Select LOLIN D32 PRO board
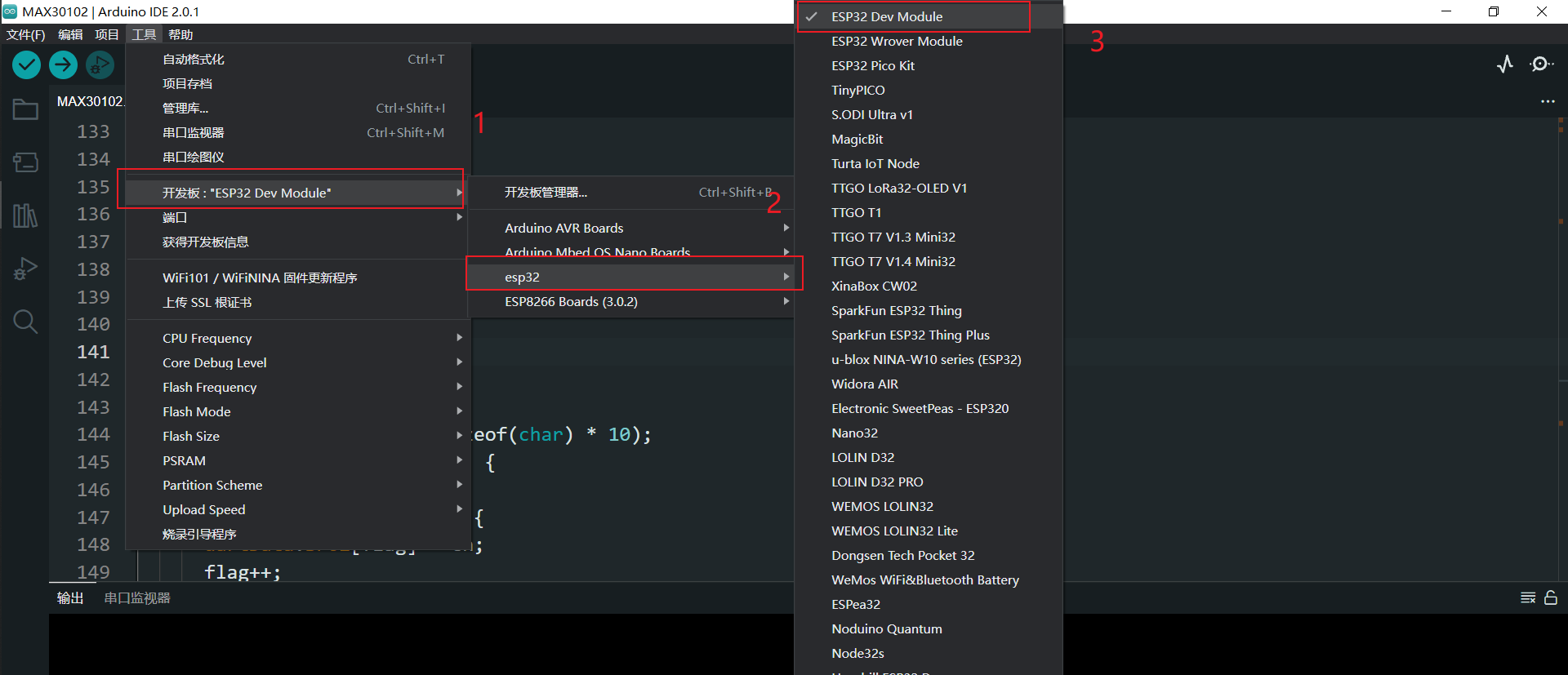The image size is (1568, 675). (929, 482)
